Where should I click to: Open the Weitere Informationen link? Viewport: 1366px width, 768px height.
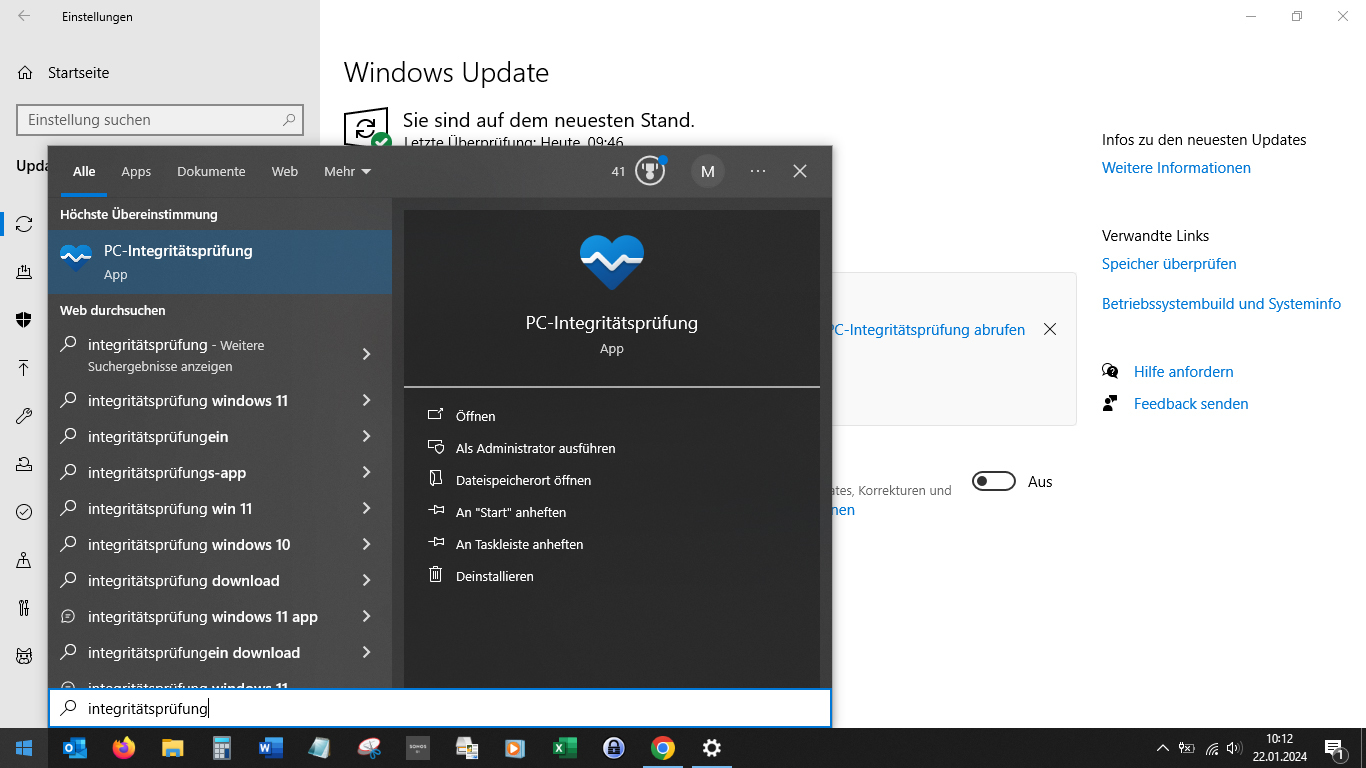(x=1176, y=168)
